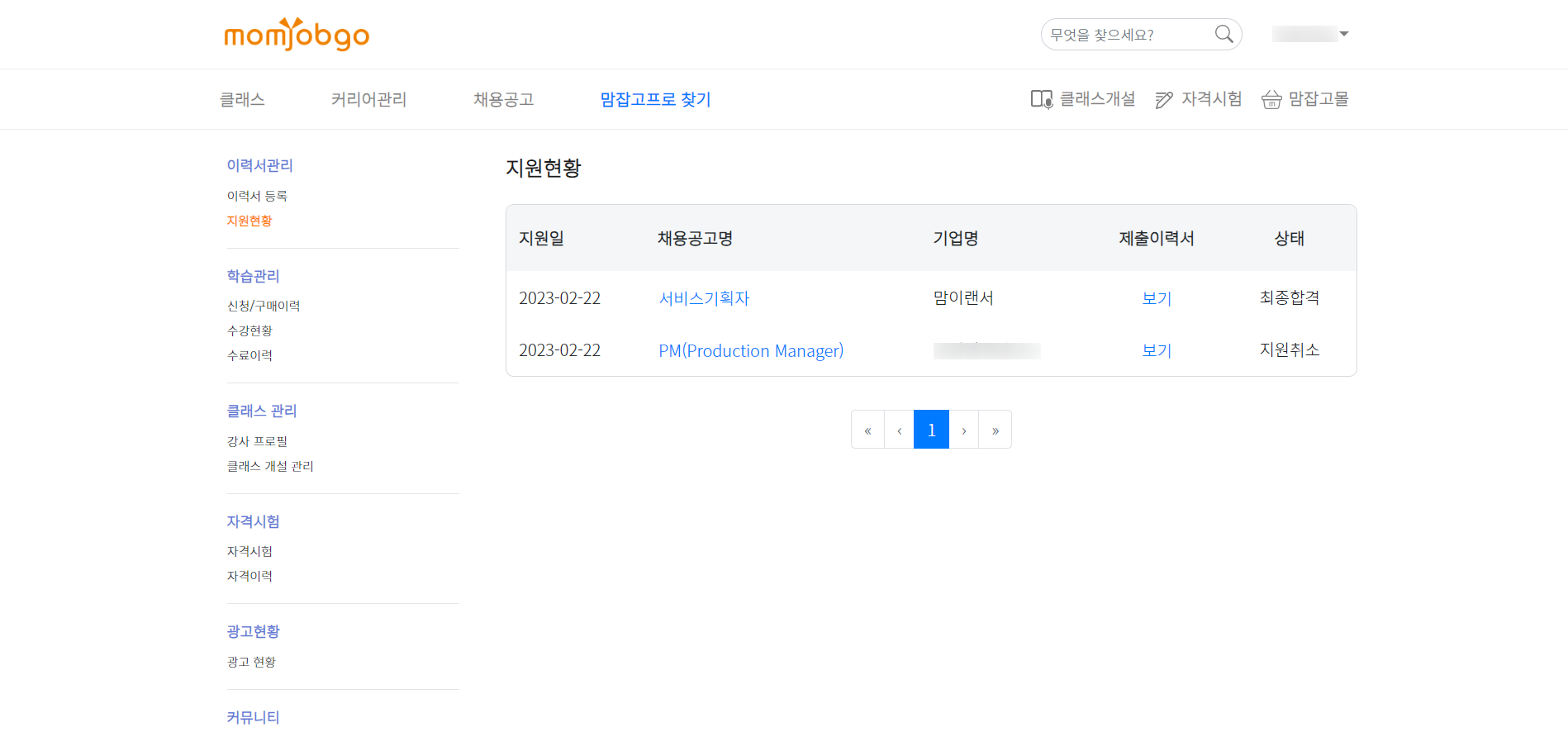Open the PM(Production Manager) job posting
The image size is (1568, 737).
pos(750,350)
